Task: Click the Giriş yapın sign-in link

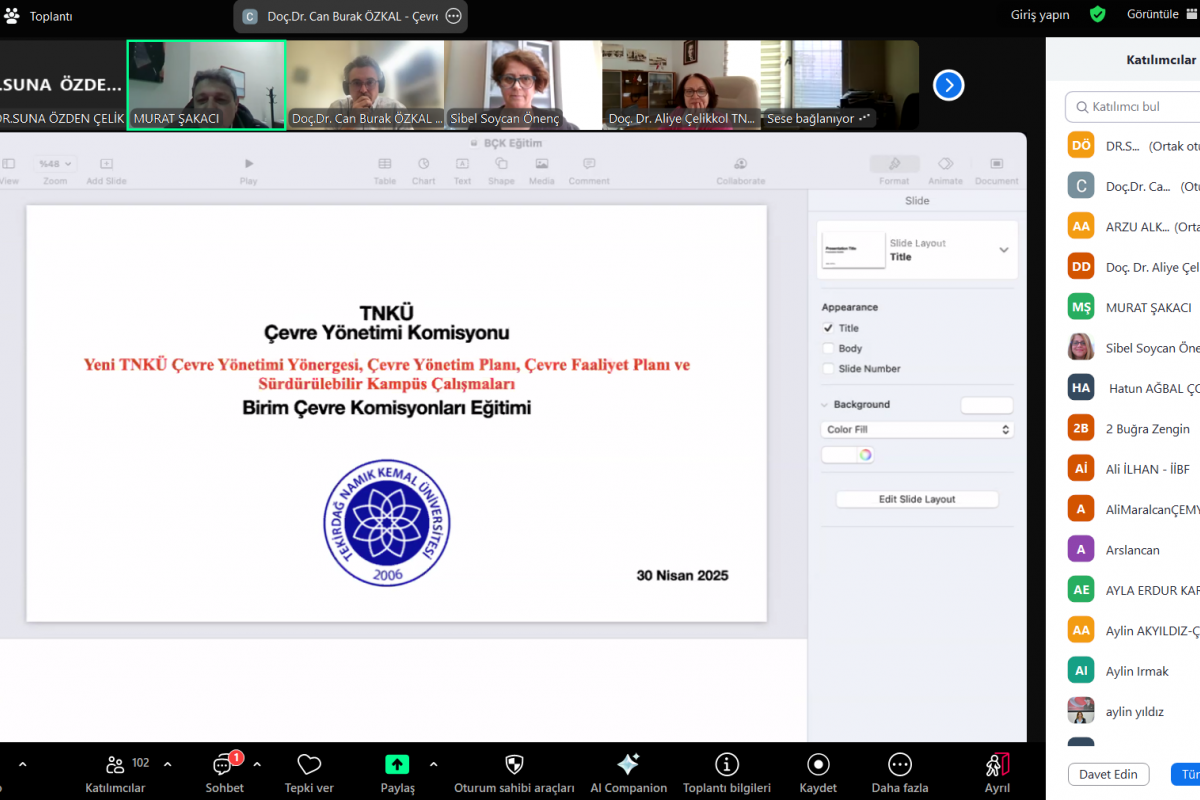Action: (1039, 15)
